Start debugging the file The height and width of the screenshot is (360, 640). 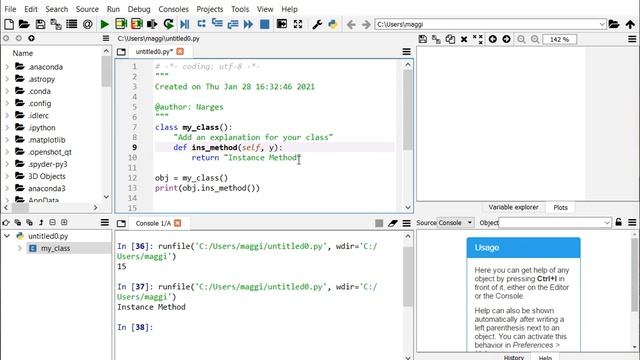(184, 24)
